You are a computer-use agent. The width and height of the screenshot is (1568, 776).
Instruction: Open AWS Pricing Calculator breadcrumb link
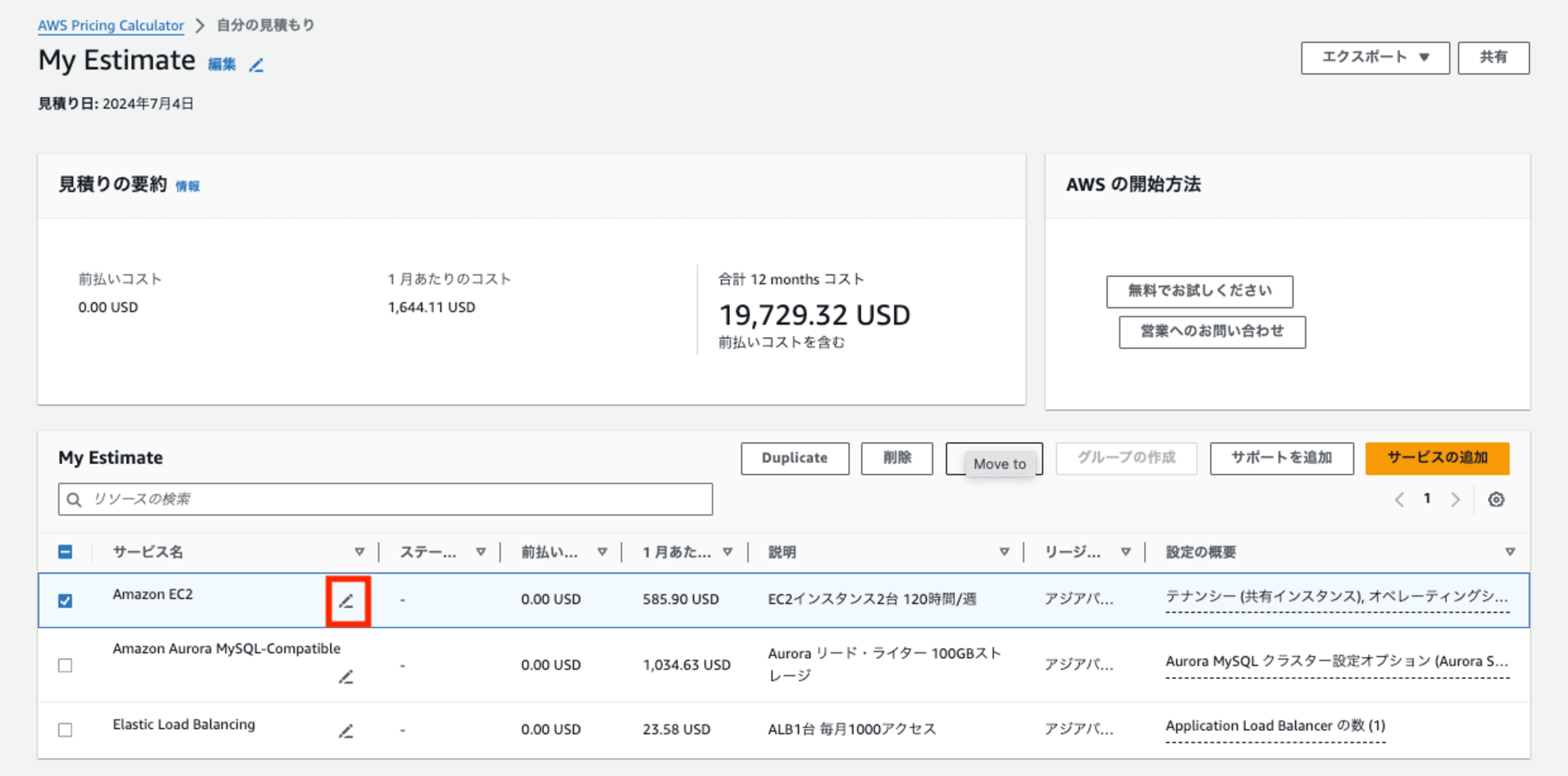111,26
